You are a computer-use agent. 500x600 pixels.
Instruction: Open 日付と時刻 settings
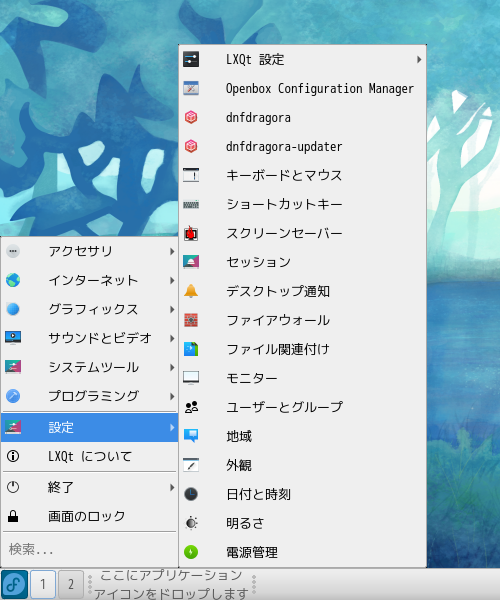[302, 494]
